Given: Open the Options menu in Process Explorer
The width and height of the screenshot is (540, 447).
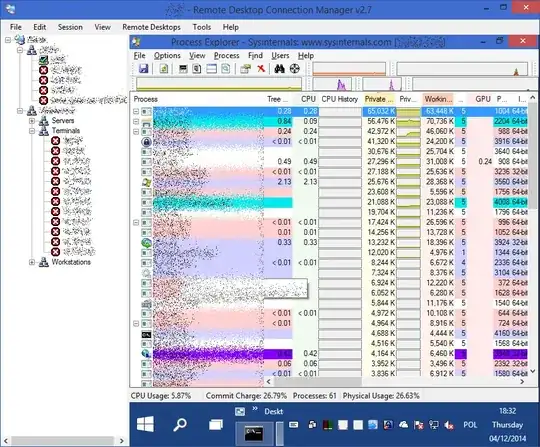Looking at the screenshot, I should 167,56.
